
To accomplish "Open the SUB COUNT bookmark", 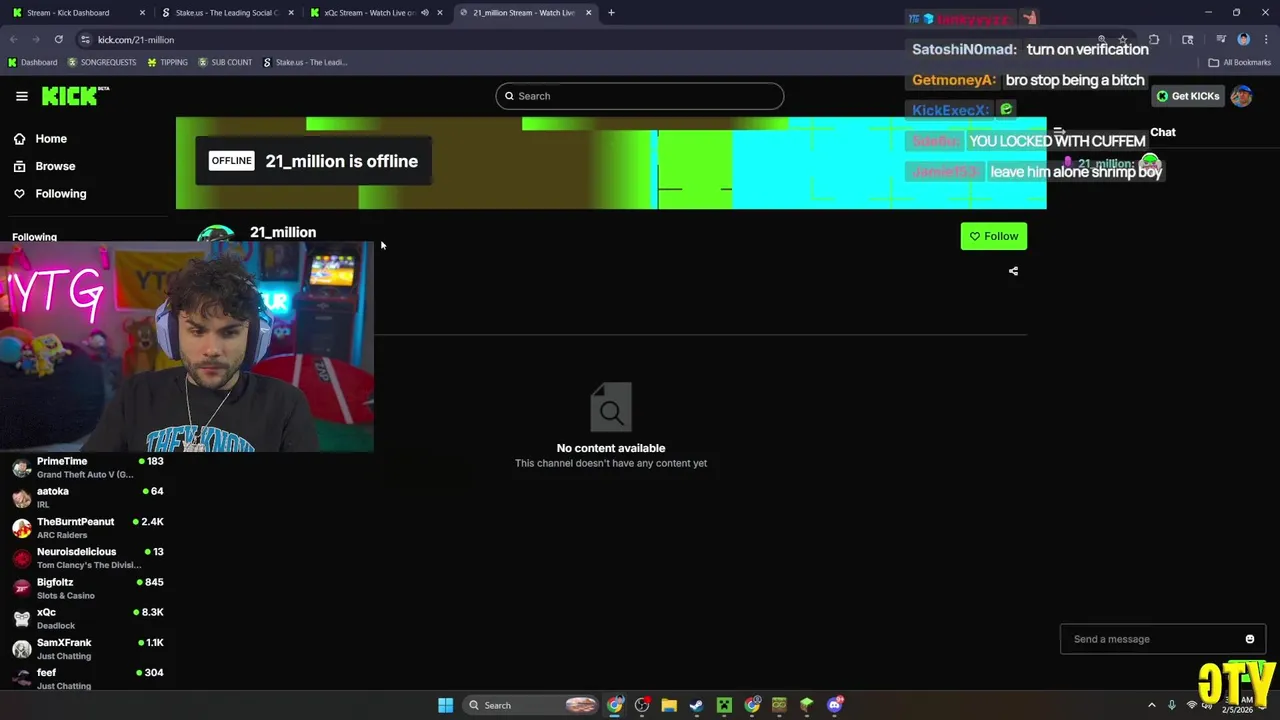I will tap(225, 62).
